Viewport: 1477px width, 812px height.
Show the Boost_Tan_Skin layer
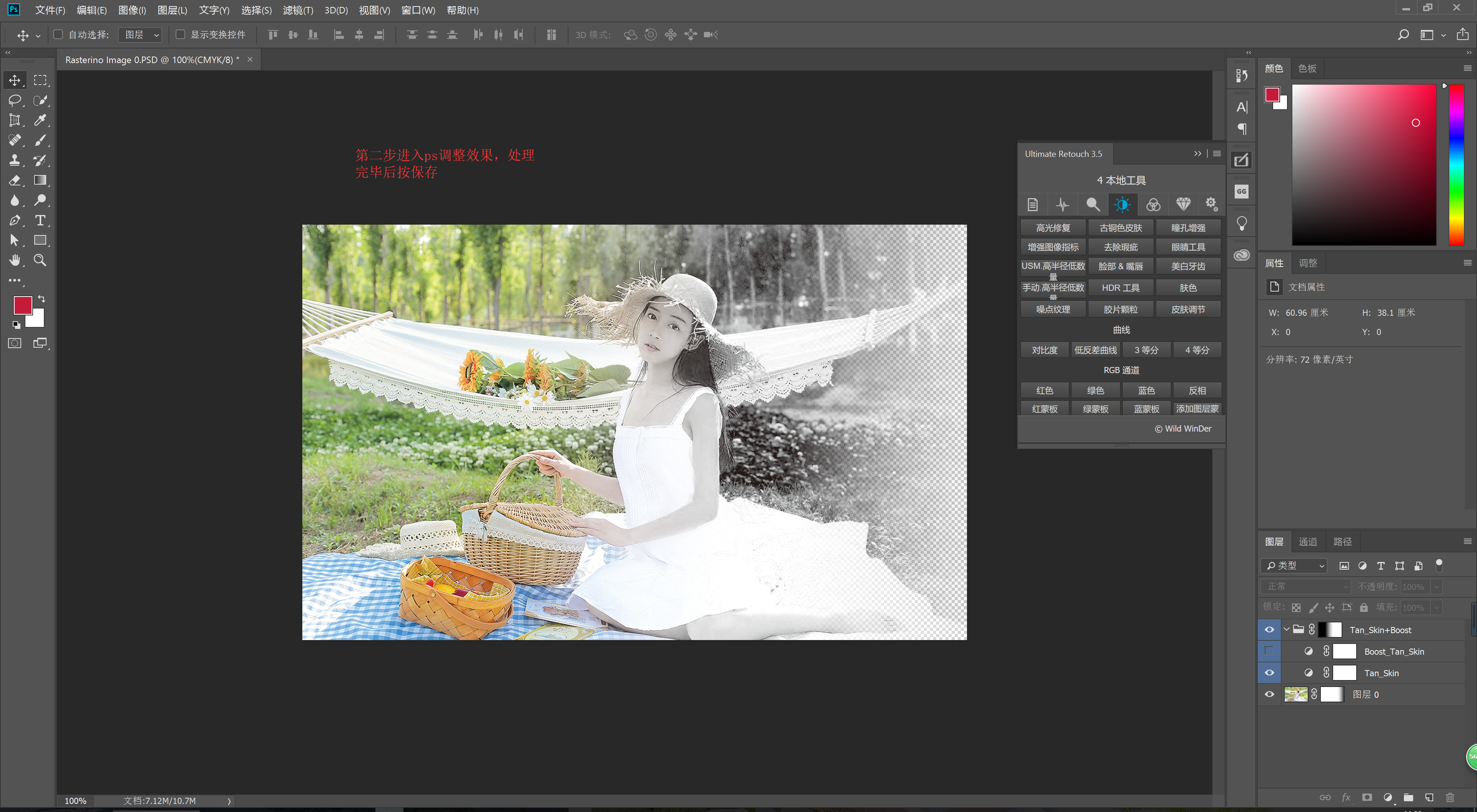(1269, 651)
